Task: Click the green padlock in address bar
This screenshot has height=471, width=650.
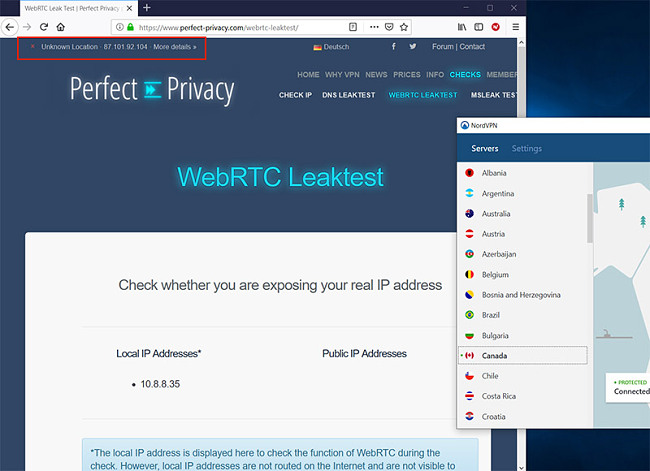Action: coord(130,27)
